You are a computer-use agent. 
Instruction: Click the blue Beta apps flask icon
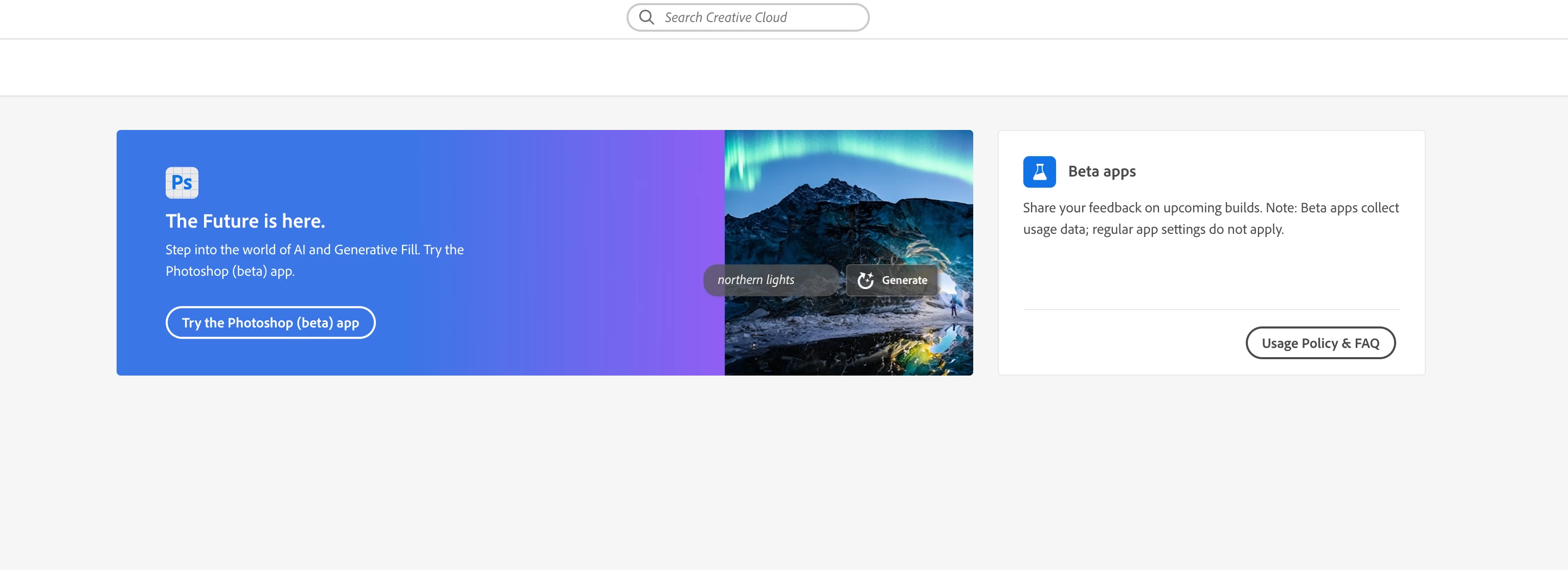pyautogui.click(x=1039, y=172)
